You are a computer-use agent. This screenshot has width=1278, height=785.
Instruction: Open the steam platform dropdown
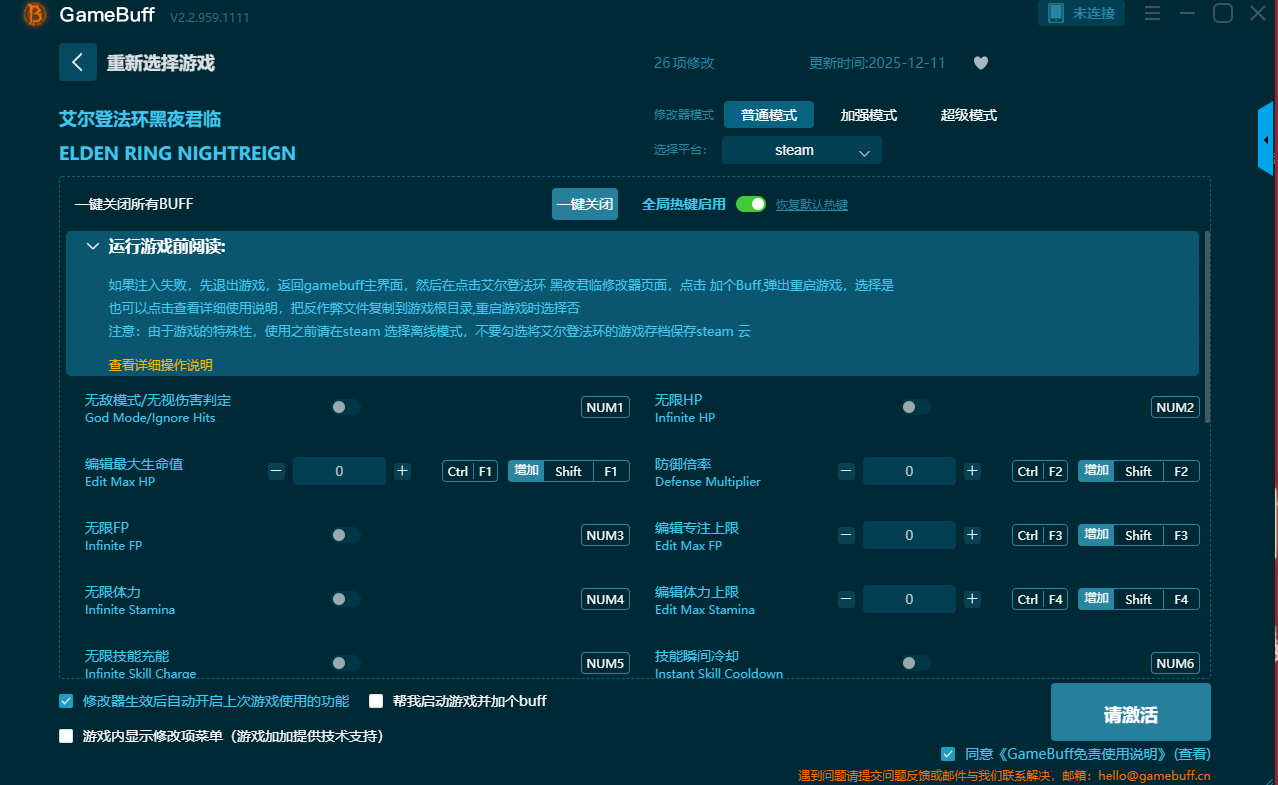point(802,151)
